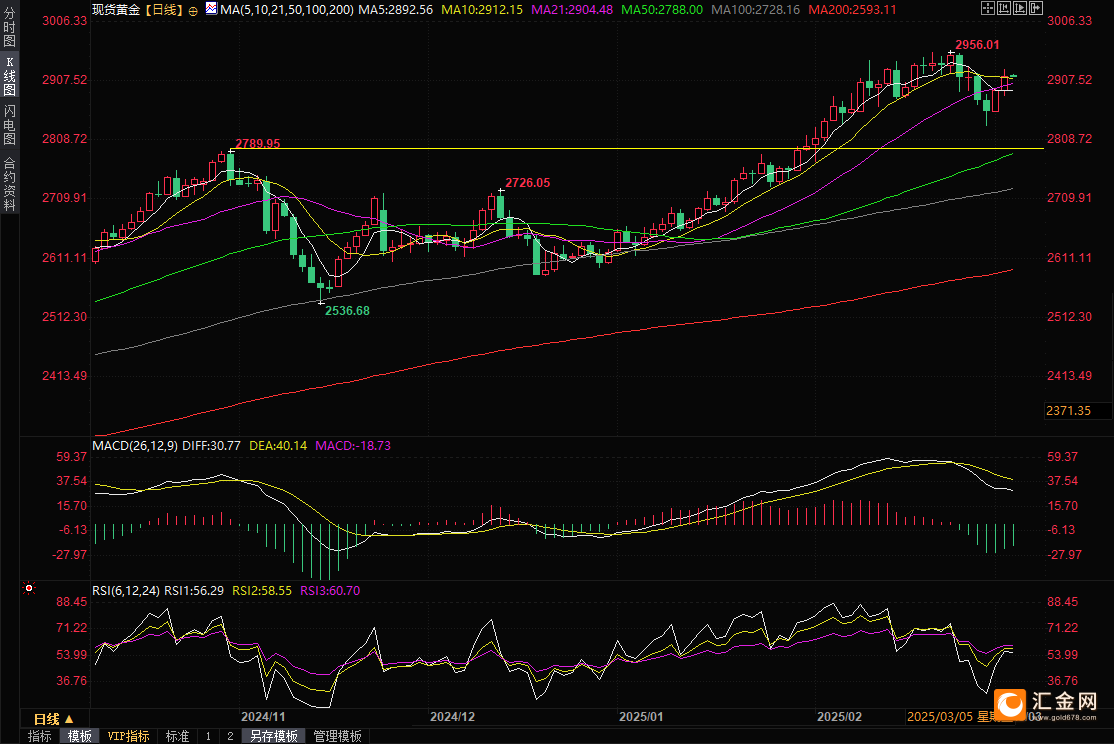Screen dimensions: 1114x744
Task: Select the 指标 tab at bottom
Action: 40,736
